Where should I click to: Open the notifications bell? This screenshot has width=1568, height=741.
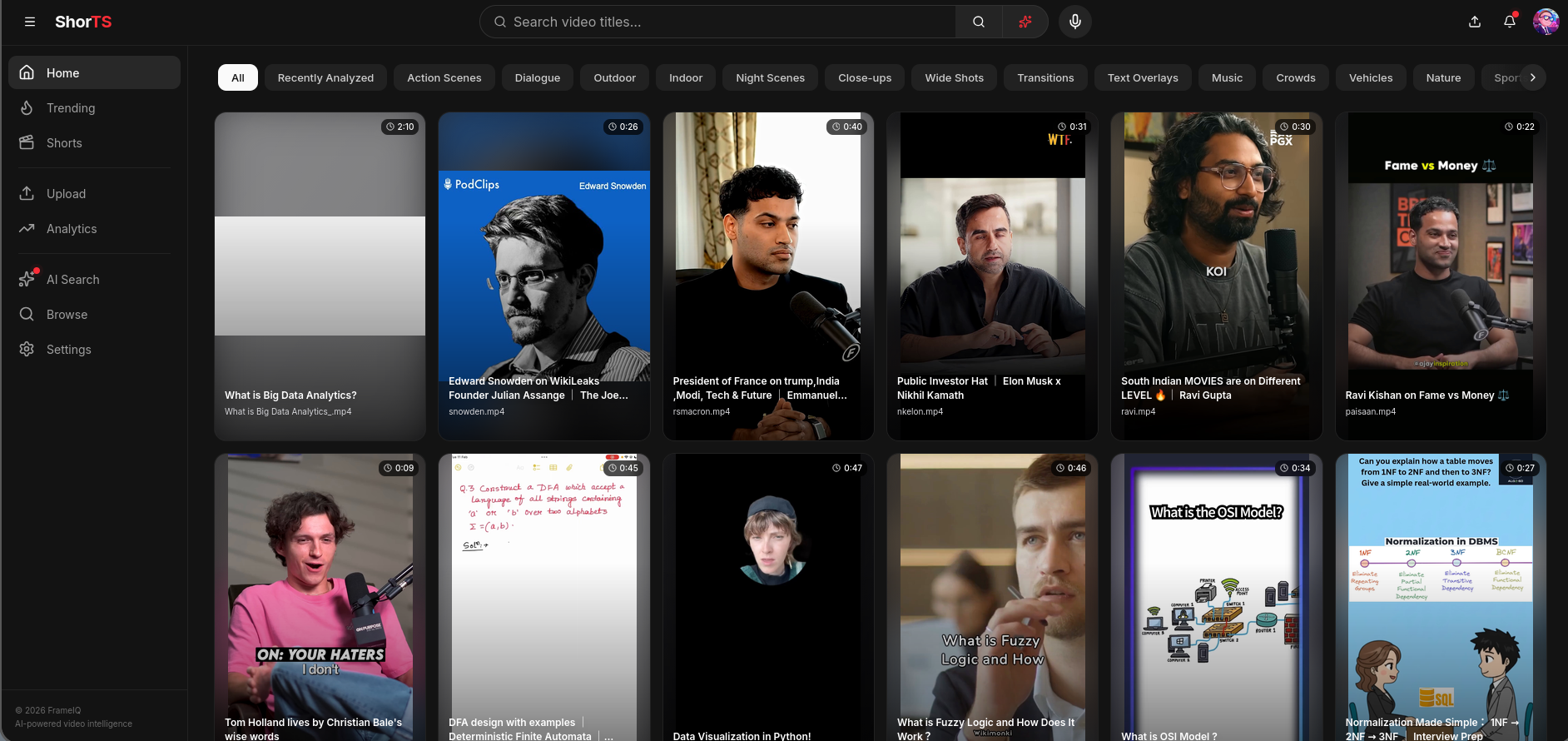(x=1510, y=22)
